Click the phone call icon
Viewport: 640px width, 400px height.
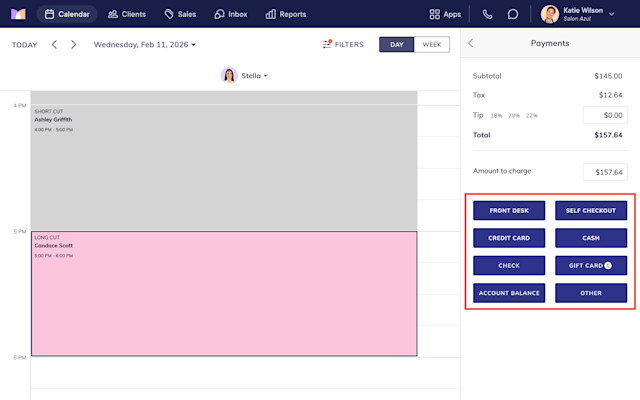click(x=487, y=14)
